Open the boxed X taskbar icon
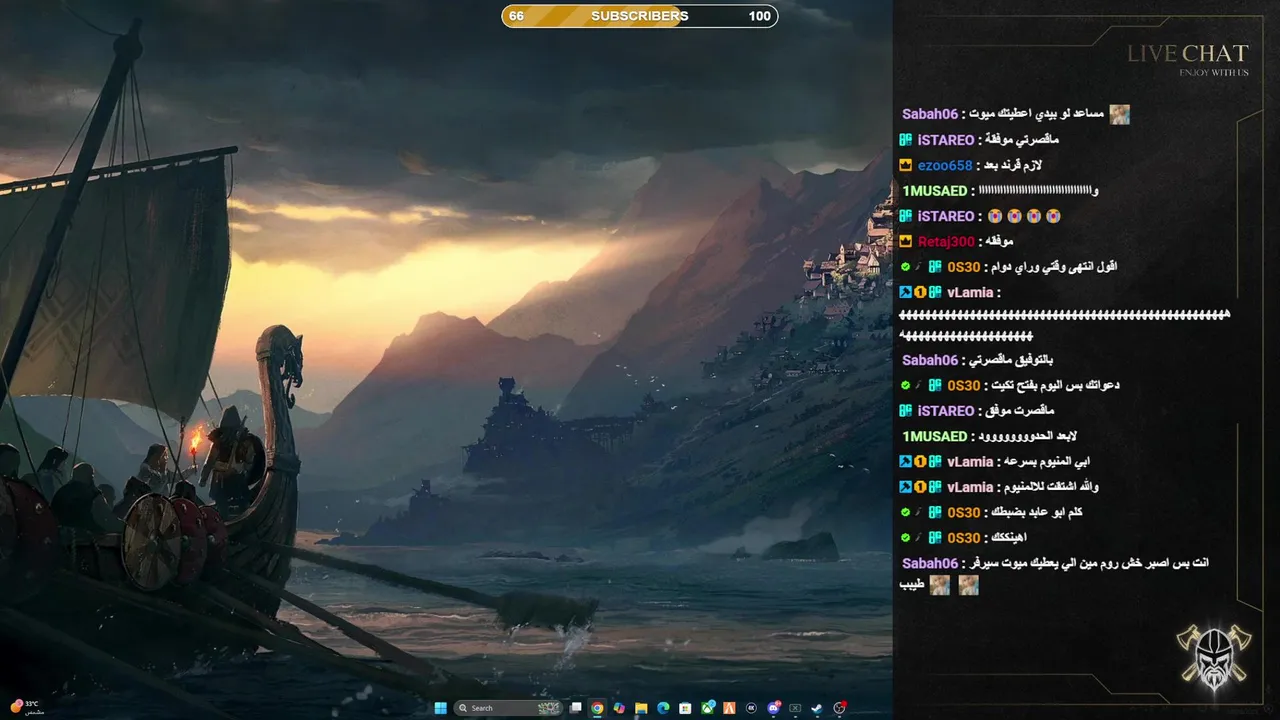Screen dimensions: 1280x720 [x=795, y=708]
